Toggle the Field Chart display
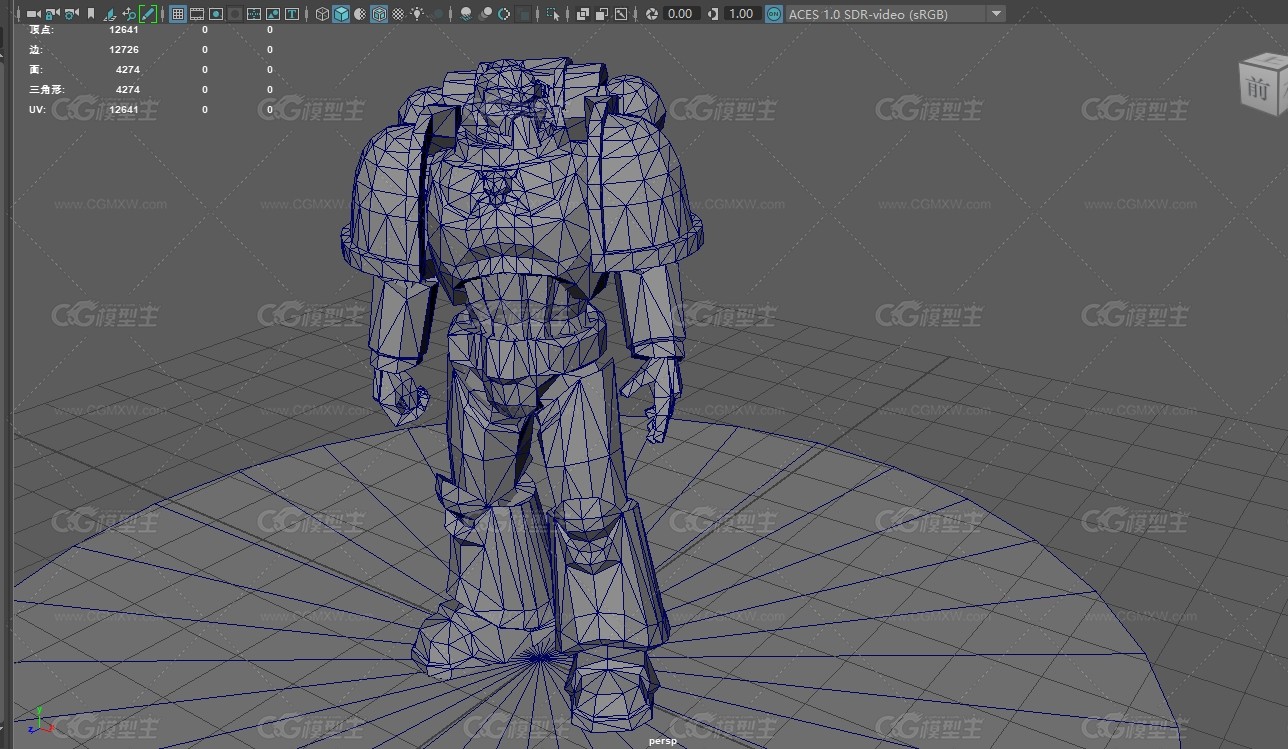Viewport: 1288px width, 749px height. (254, 14)
